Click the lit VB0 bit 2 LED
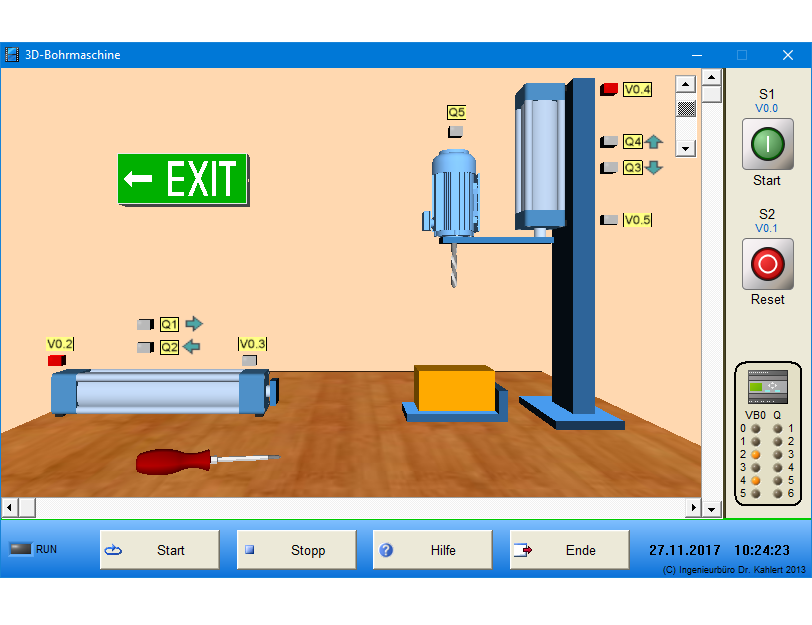Viewport: 812px width, 625px height. coord(756,455)
